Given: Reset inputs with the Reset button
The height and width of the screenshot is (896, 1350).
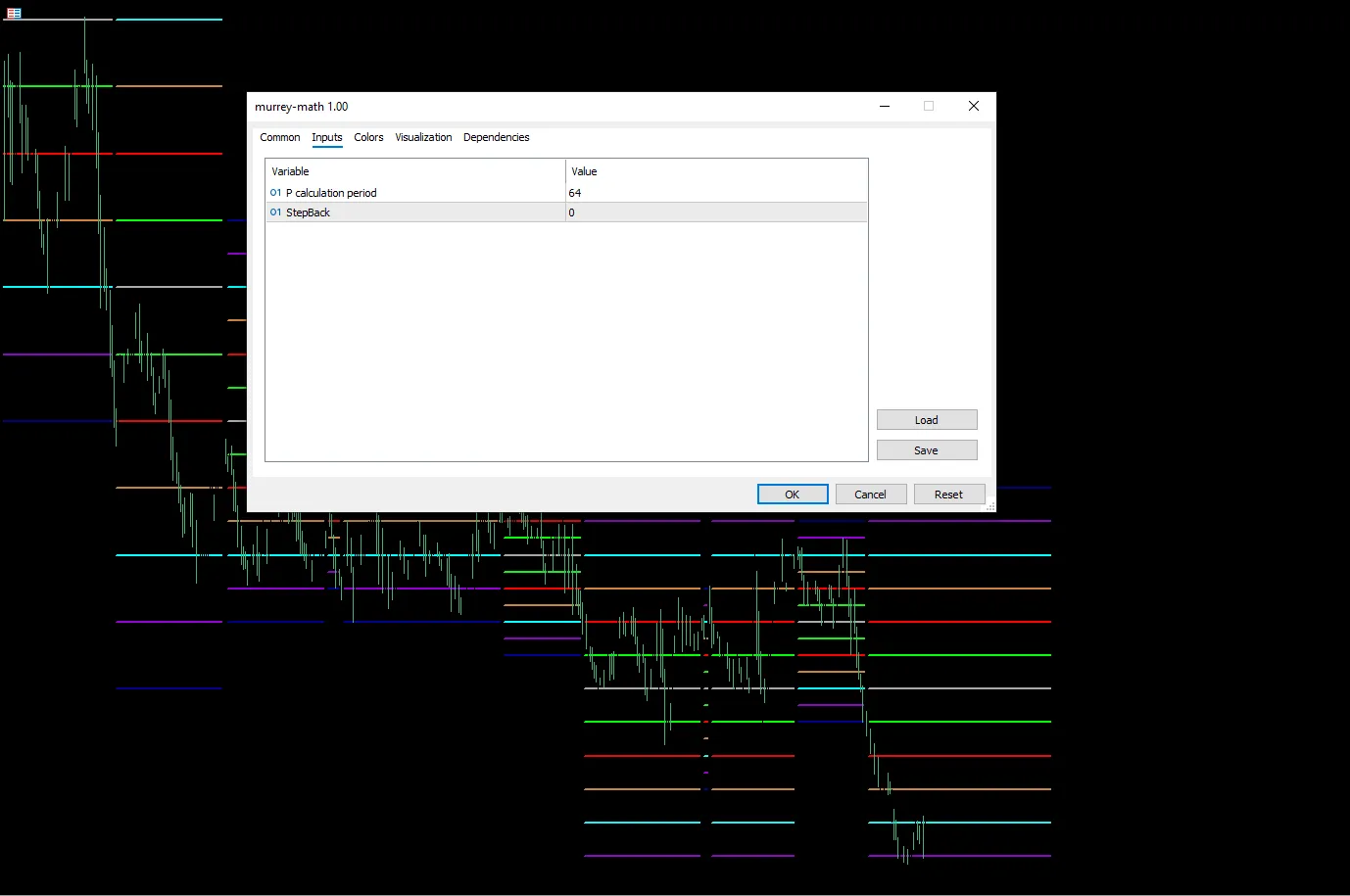Looking at the screenshot, I should coord(948,495).
